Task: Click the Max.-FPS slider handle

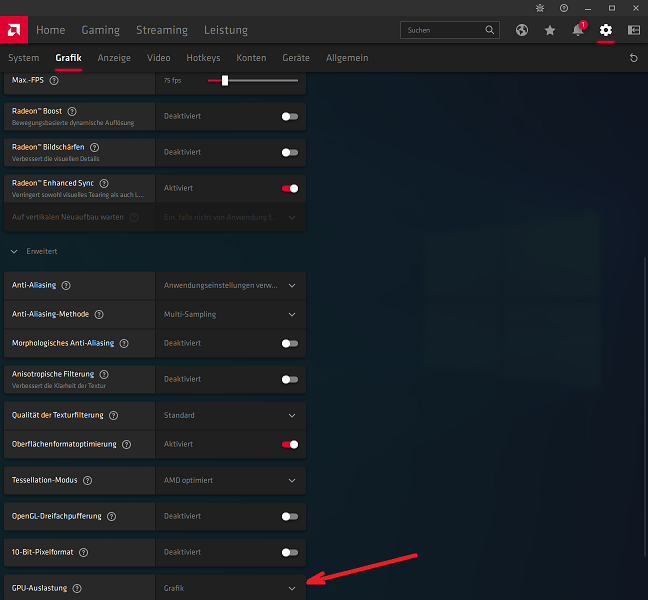Action: [225, 81]
